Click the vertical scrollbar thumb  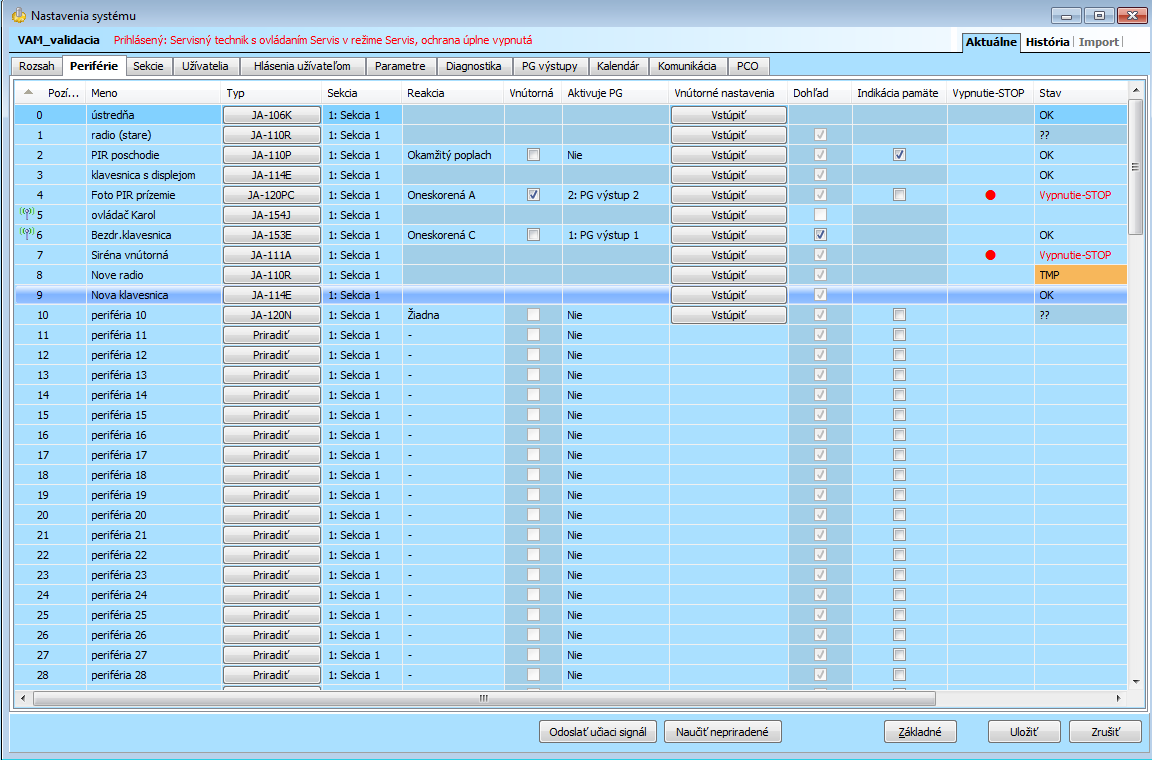[x=1136, y=167]
